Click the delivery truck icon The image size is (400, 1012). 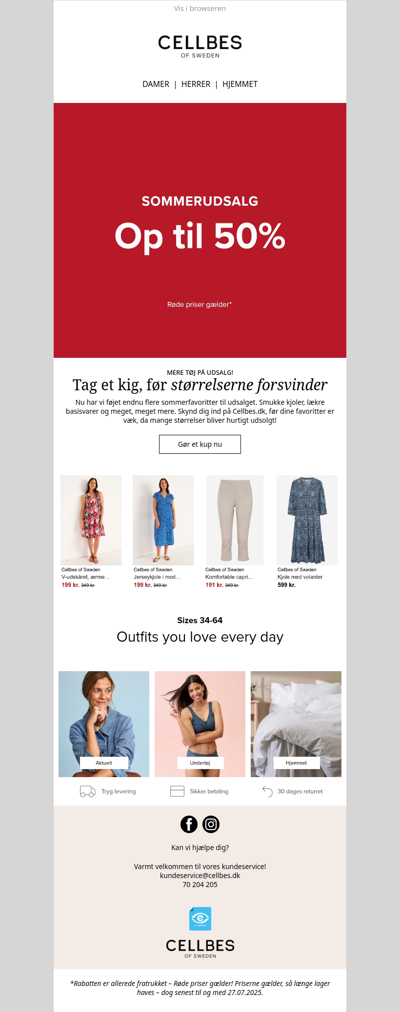88,791
